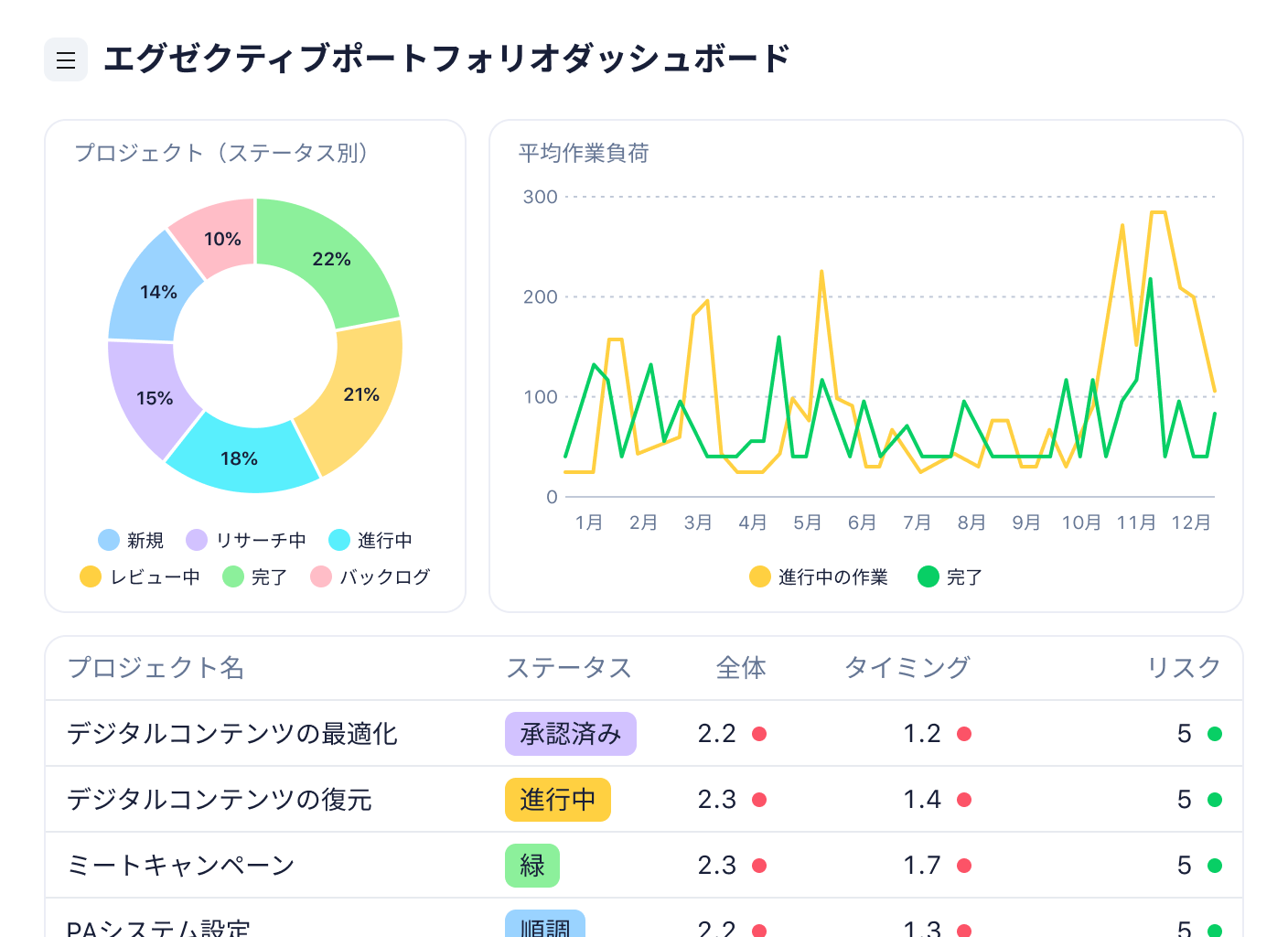The width and height of the screenshot is (1288, 937).
Task: Toggle the 進行中 legend in donut chart
Action: (370, 541)
